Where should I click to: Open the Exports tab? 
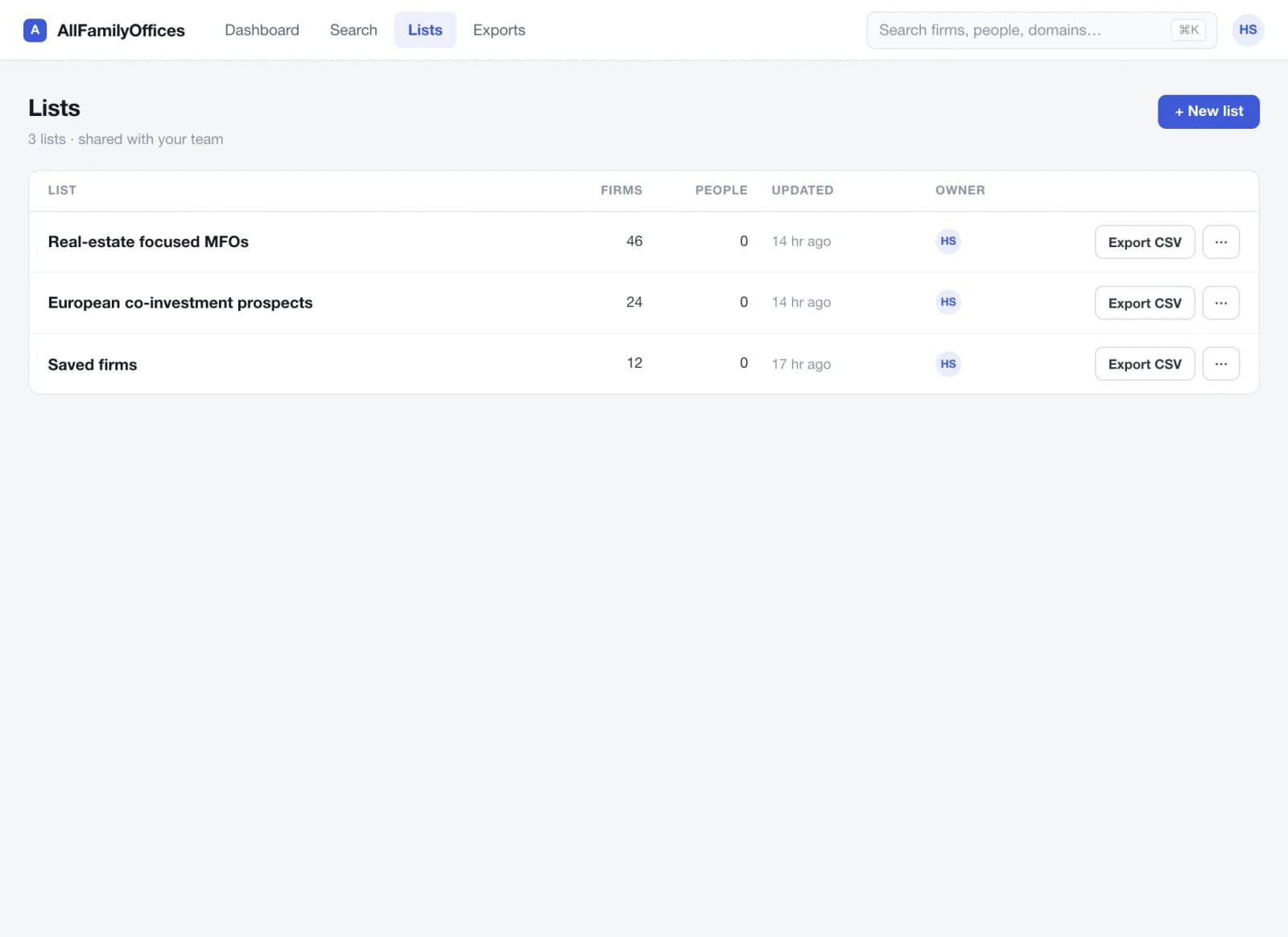click(499, 30)
